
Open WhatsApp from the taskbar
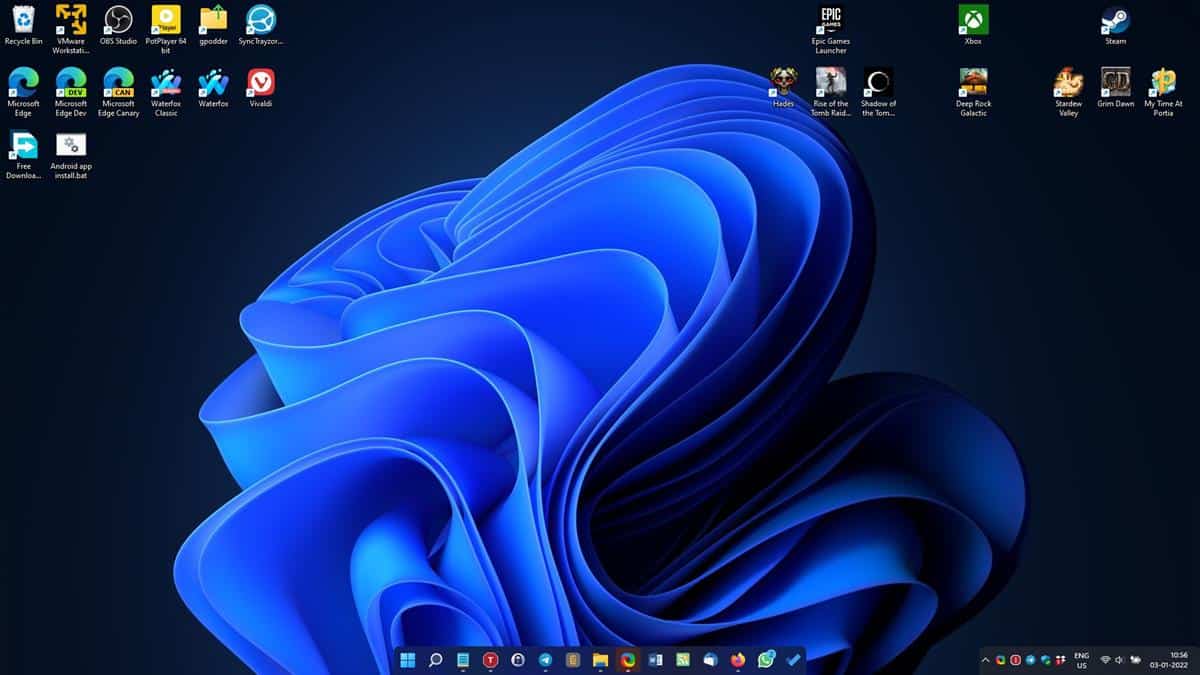[766, 659]
